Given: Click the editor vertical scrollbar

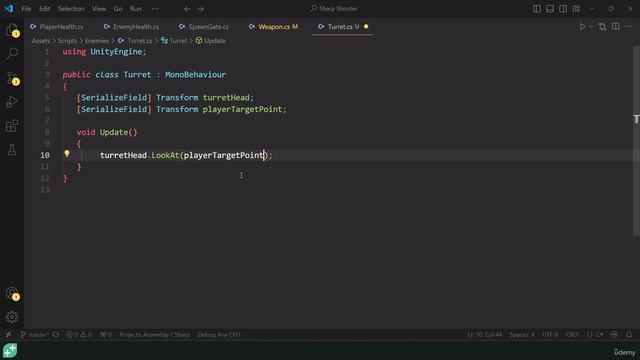Looking at the screenshot, I should pos(636,141).
